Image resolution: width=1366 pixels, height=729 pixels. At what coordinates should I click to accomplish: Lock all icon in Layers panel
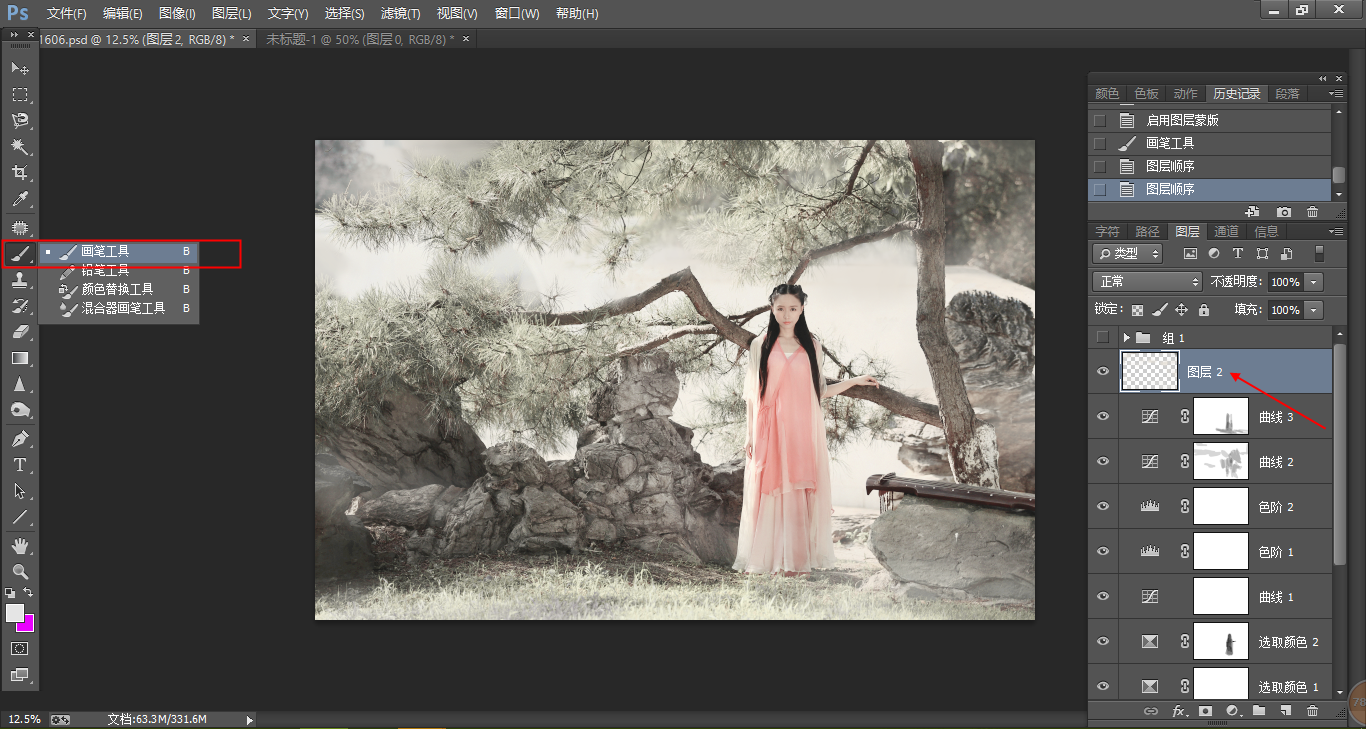(x=1204, y=310)
